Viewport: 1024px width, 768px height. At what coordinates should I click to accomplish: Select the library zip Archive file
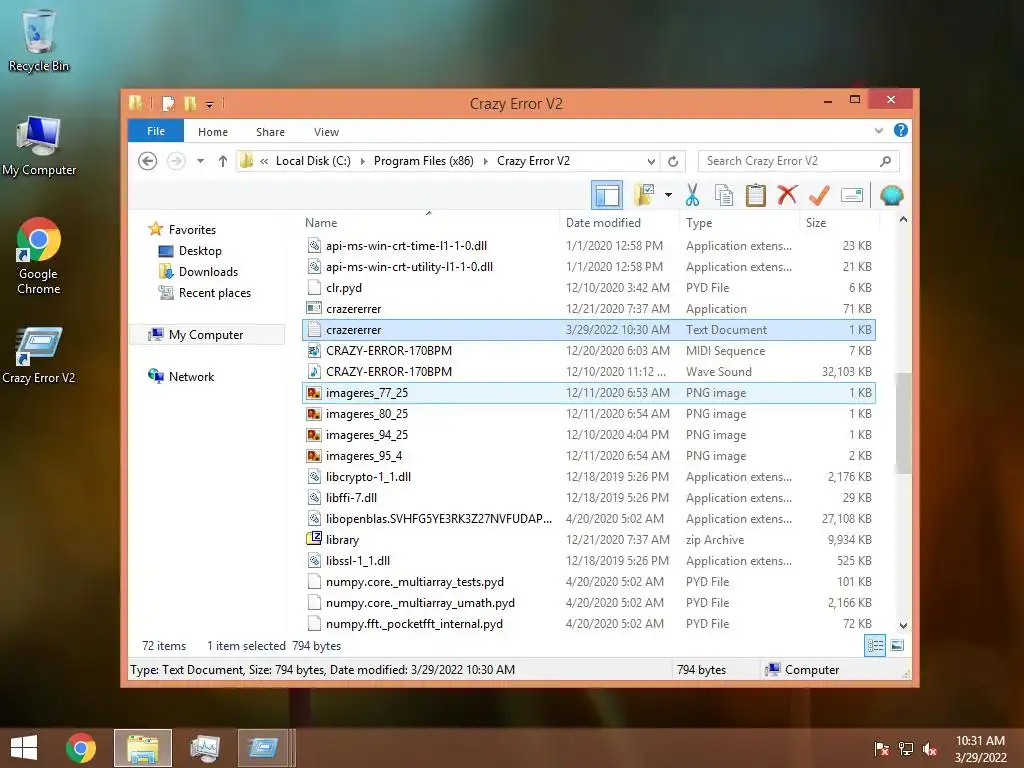(x=588, y=539)
